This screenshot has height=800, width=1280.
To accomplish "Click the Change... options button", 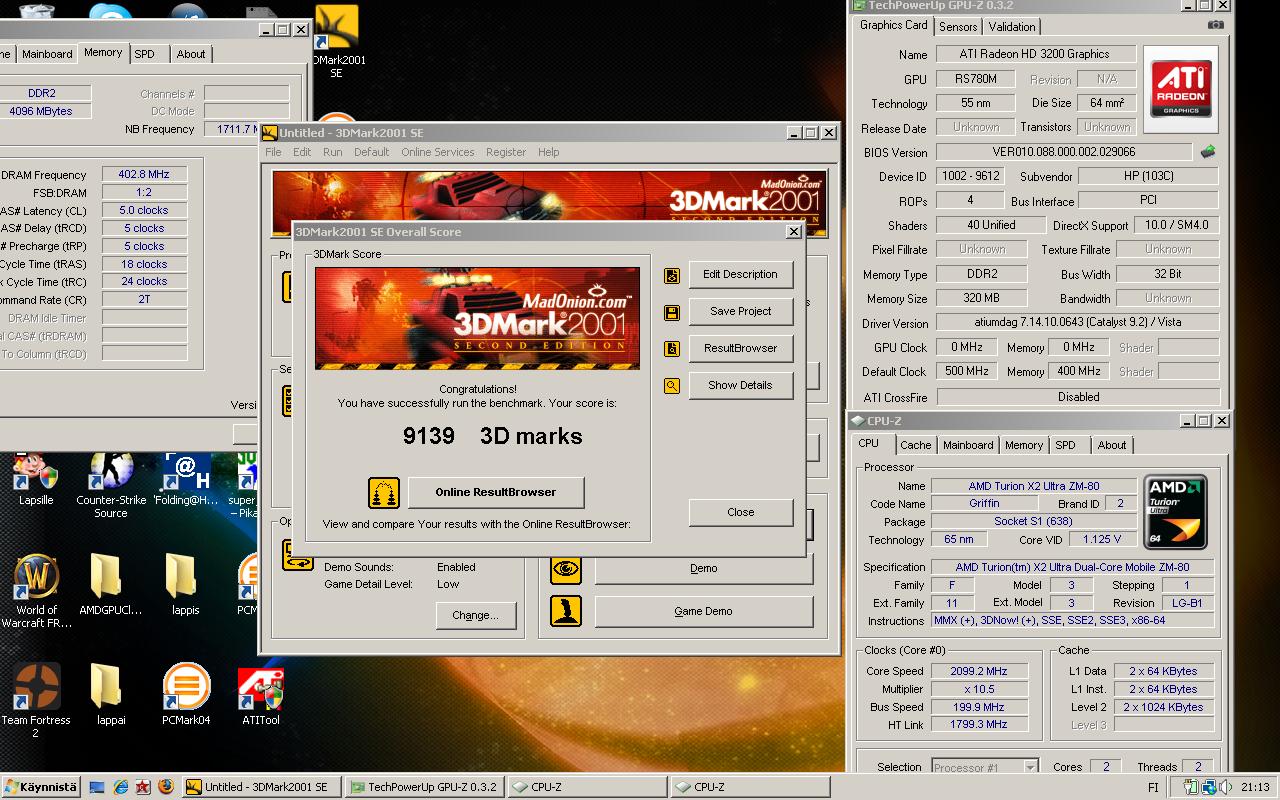I will click(475, 615).
